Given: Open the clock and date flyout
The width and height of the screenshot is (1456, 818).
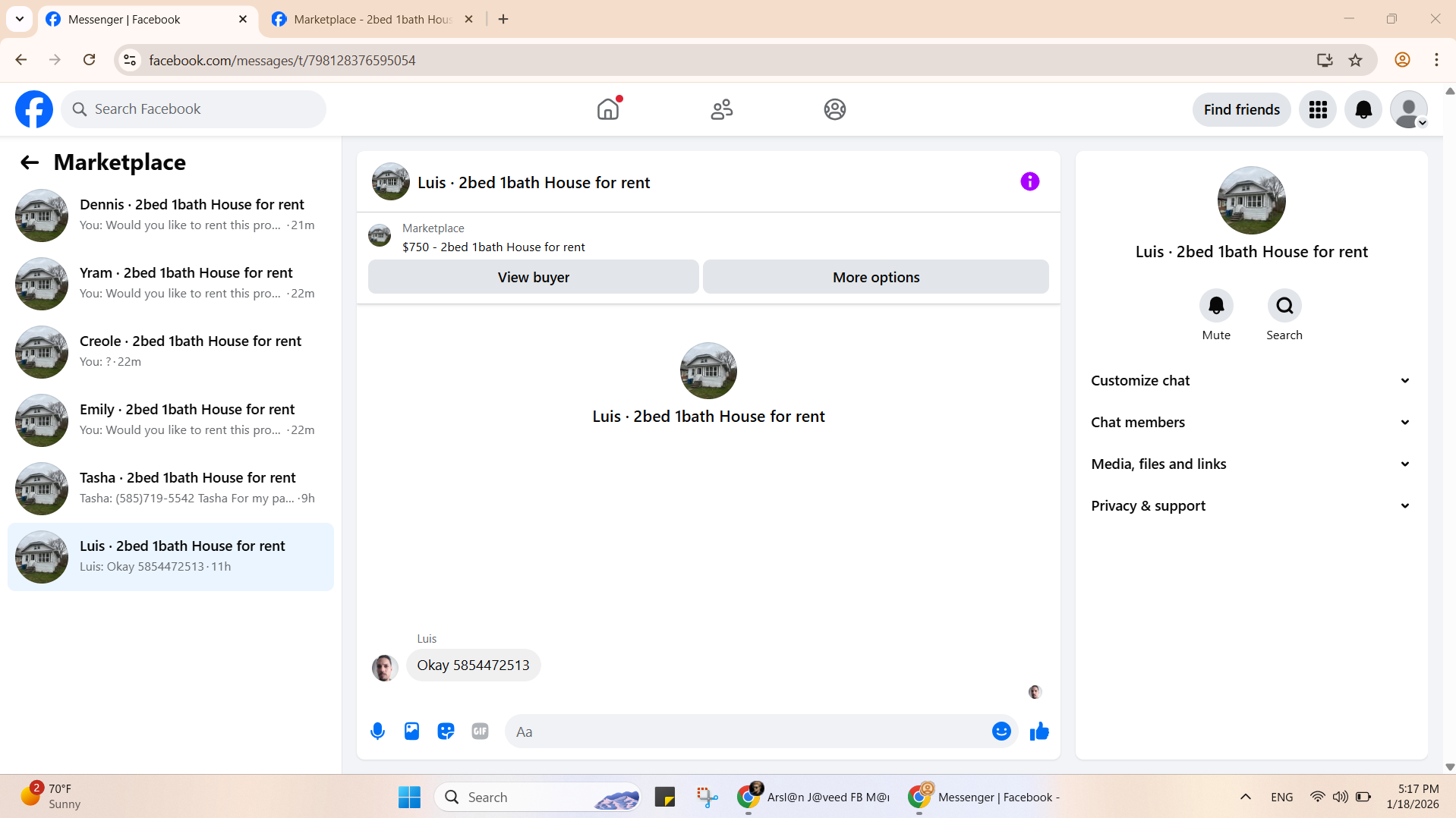Looking at the screenshot, I should point(1412,797).
